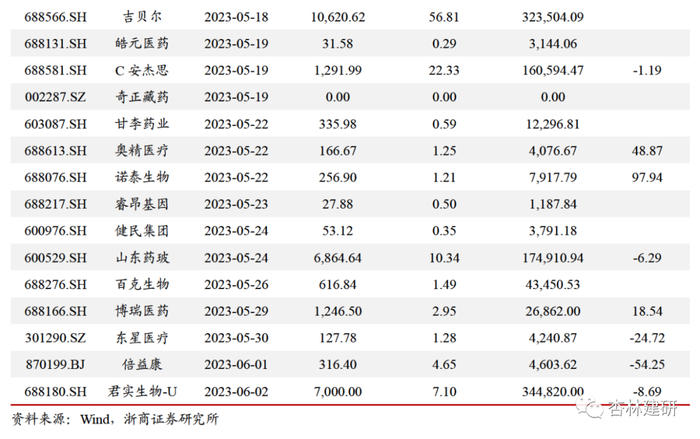Click company name 皓元医药
The width and height of the screenshot is (700, 439).
tap(142, 44)
